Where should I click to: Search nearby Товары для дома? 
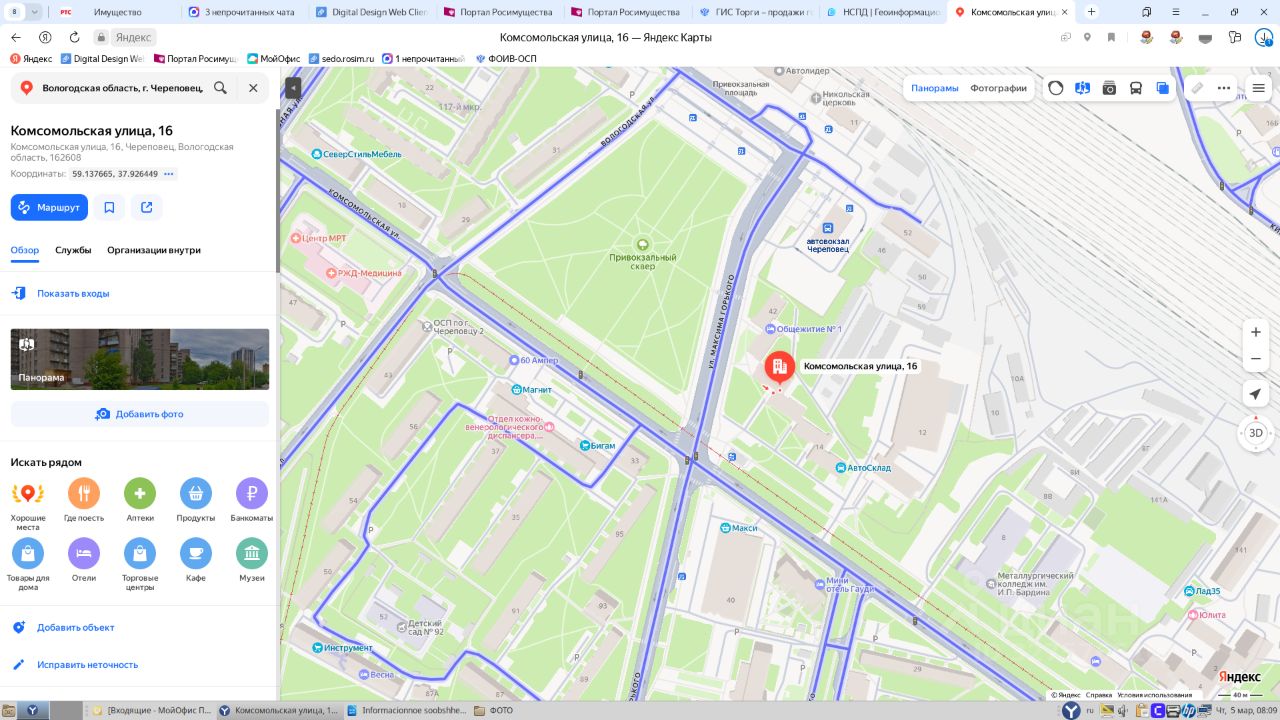pyautogui.click(x=28, y=564)
